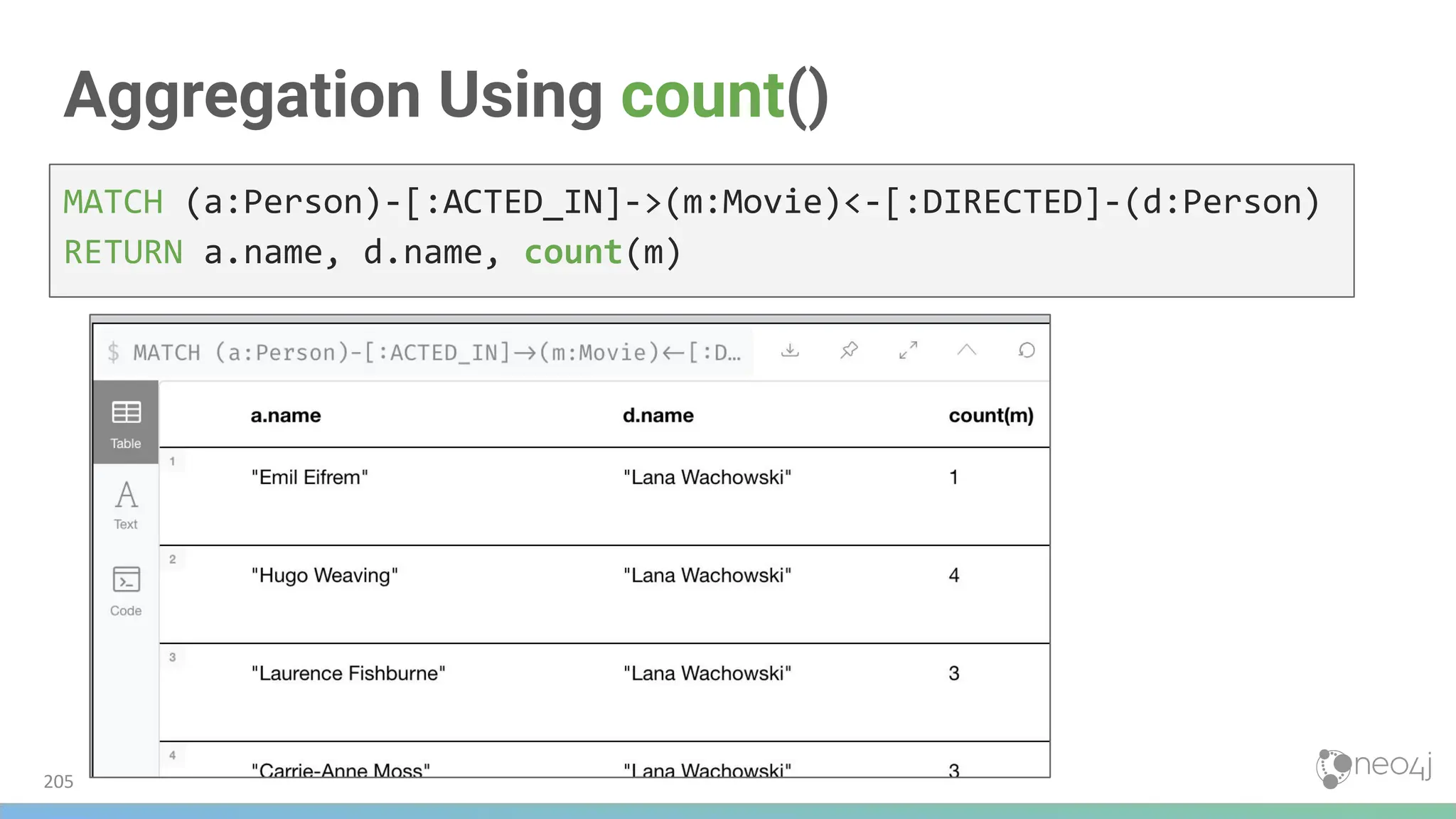Click the MATCH keyword in the code box
This screenshot has height=819, width=1456.
click(113, 202)
